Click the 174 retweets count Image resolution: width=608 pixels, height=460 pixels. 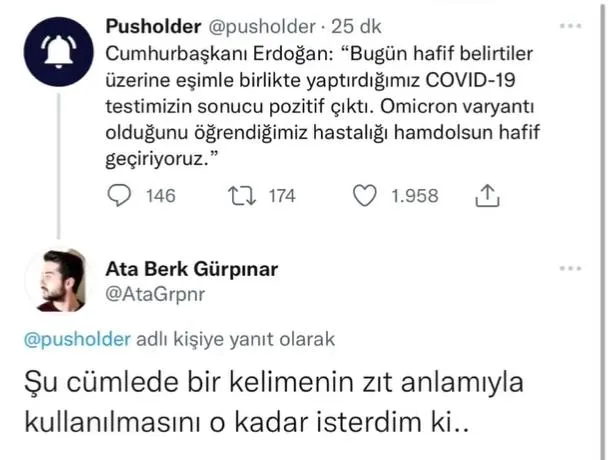[x=282, y=197]
